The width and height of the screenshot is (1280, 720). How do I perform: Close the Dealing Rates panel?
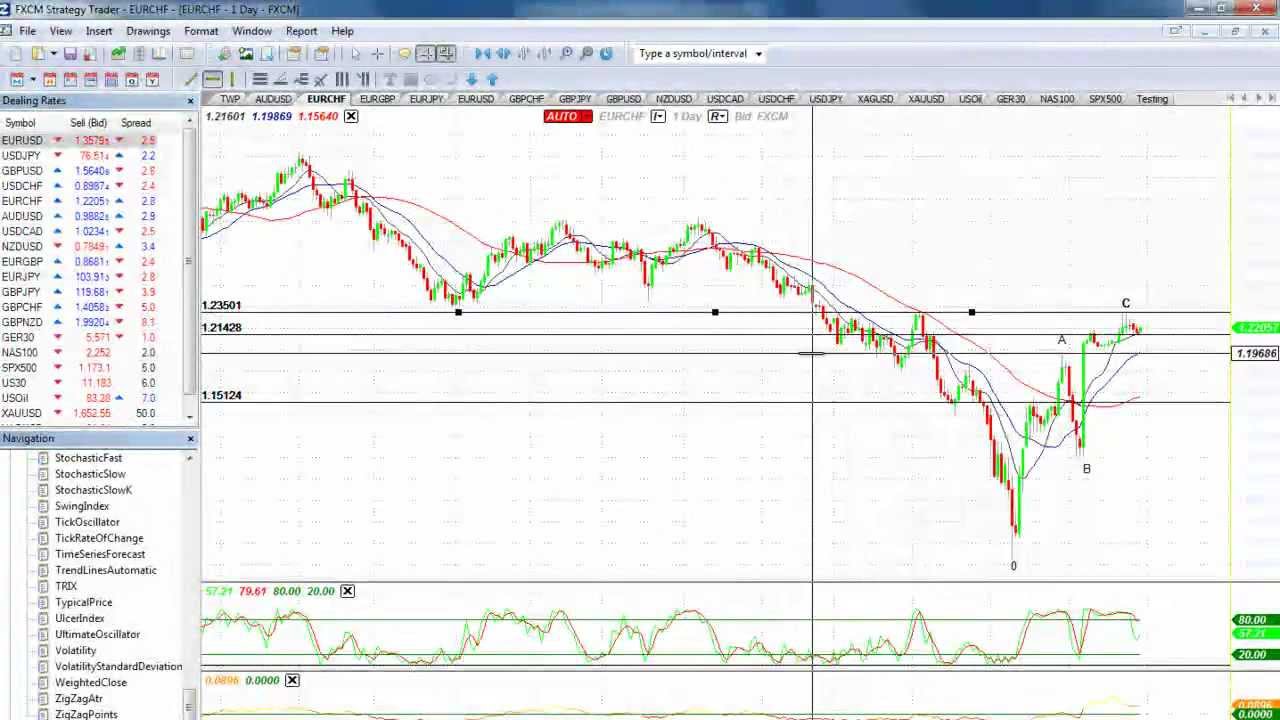pos(190,101)
